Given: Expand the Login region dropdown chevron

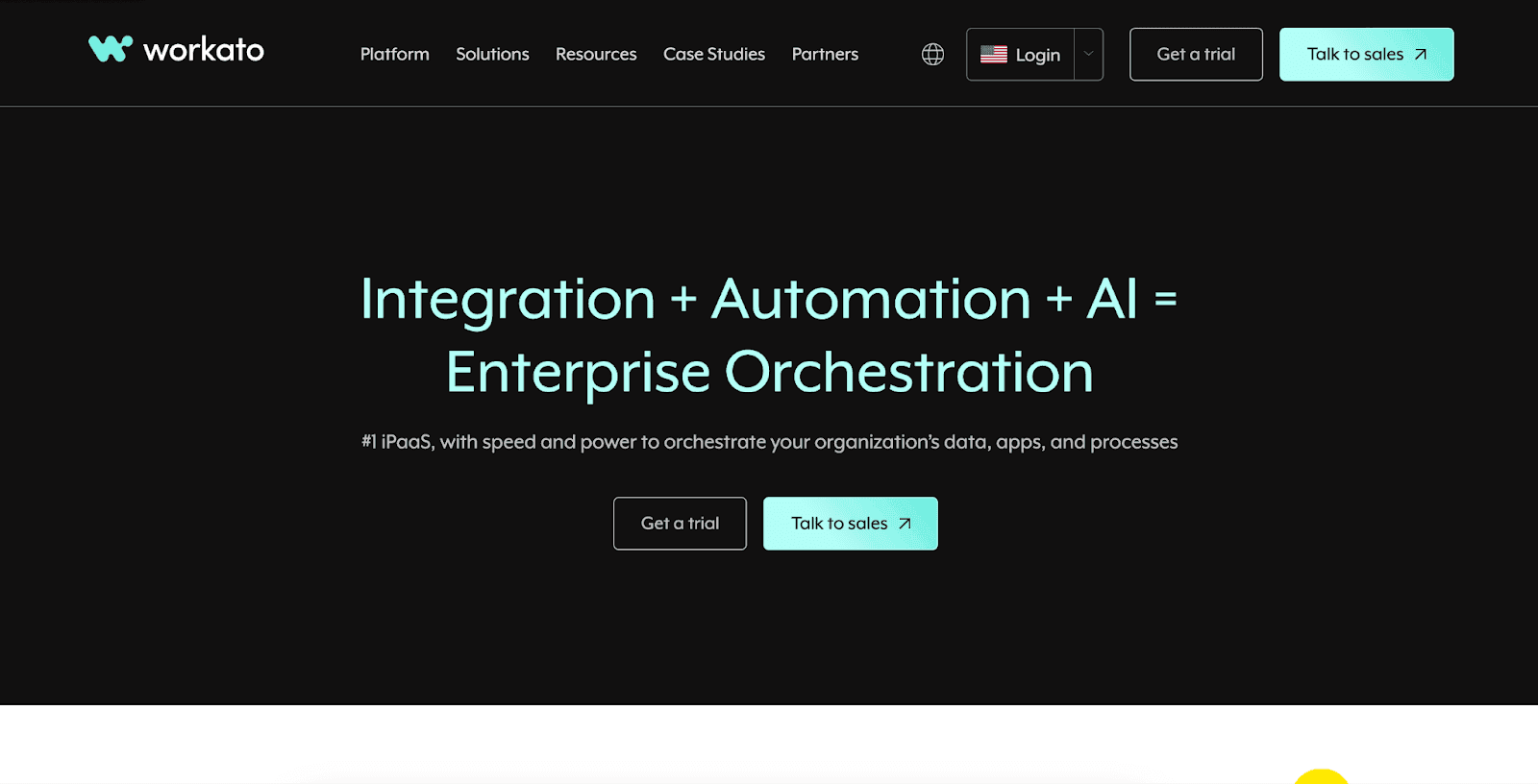Looking at the screenshot, I should click(1089, 55).
